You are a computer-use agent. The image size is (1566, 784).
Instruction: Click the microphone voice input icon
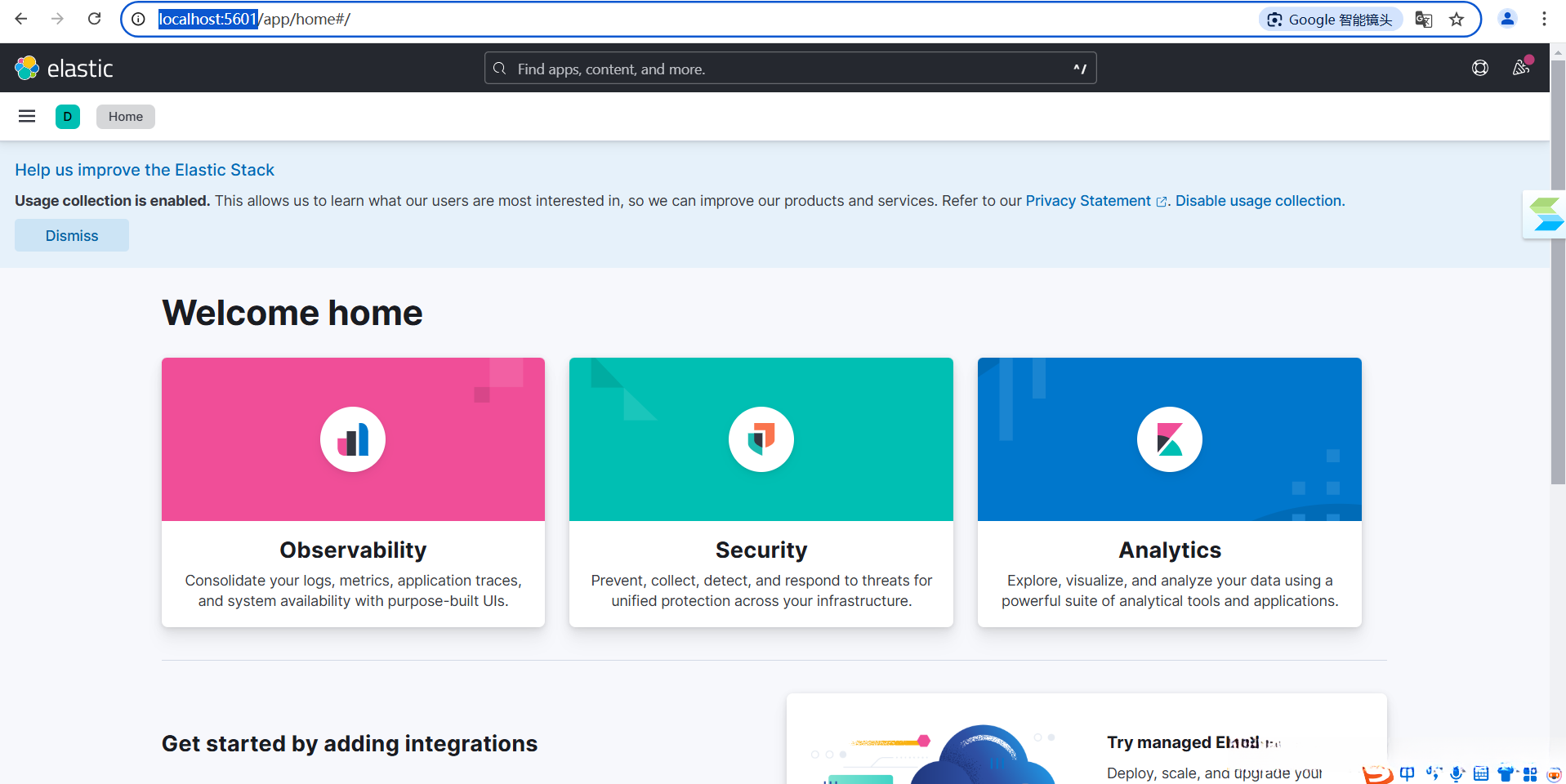(1457, 773)
